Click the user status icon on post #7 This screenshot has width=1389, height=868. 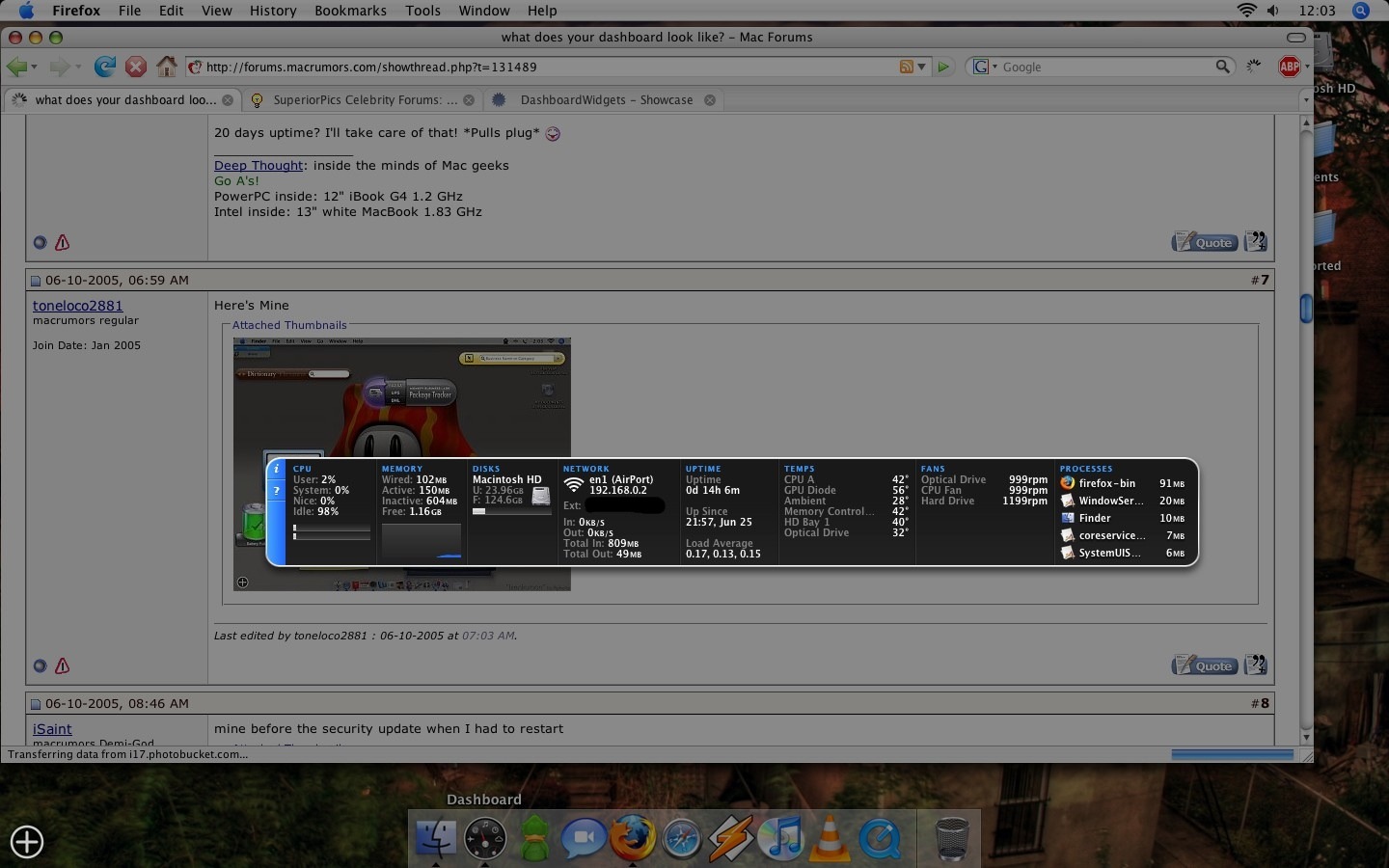(40, 665)
